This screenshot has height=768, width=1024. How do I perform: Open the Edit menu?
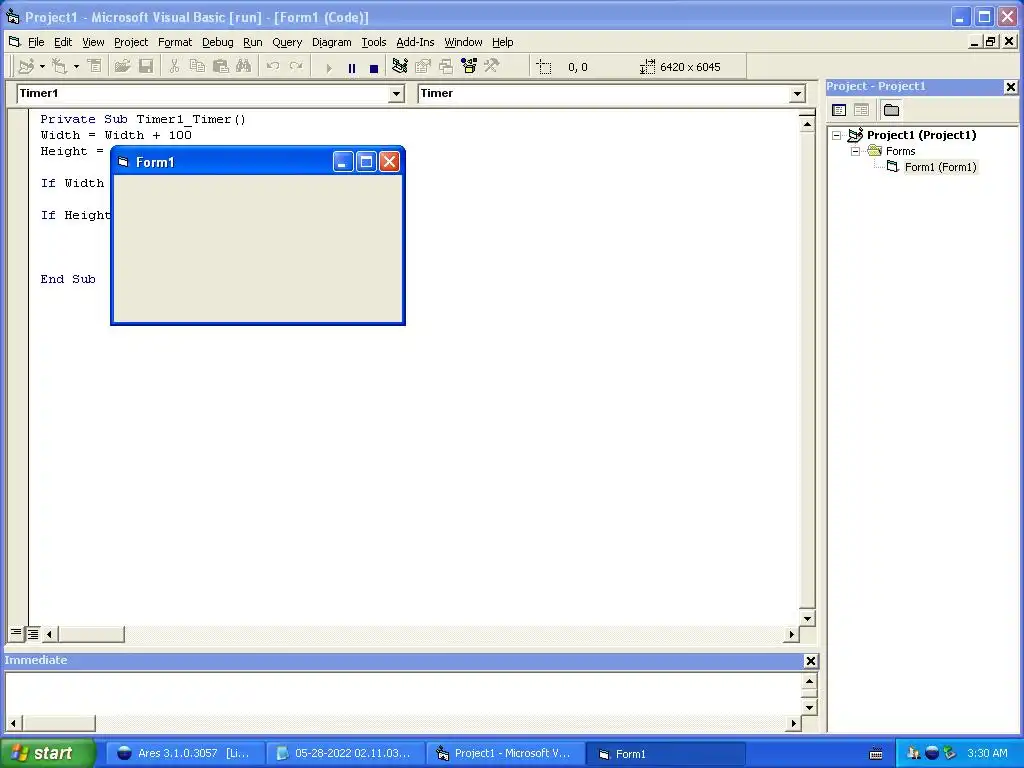pos(63,42)
